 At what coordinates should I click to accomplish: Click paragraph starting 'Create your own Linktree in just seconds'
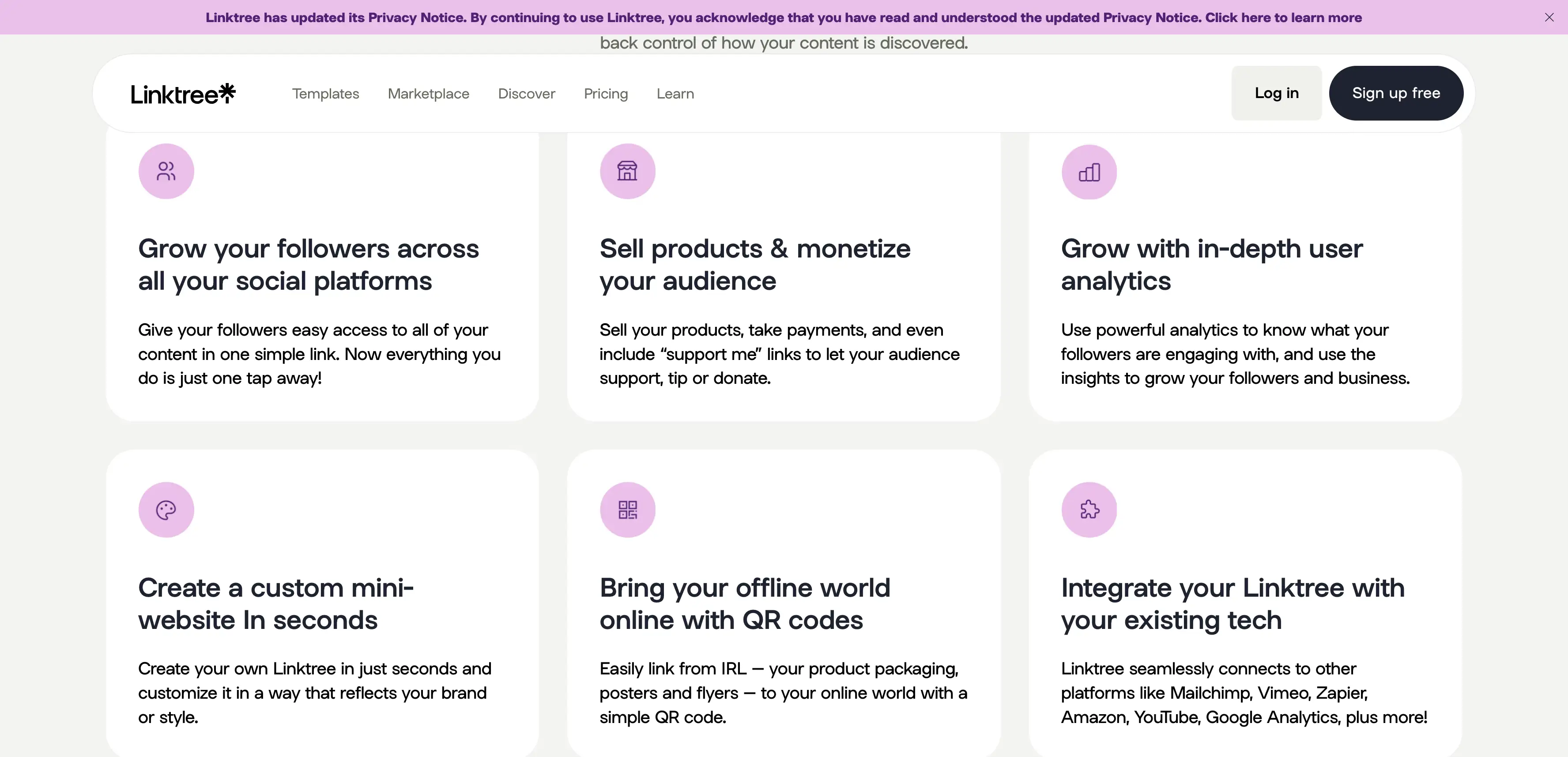[315, 693]
